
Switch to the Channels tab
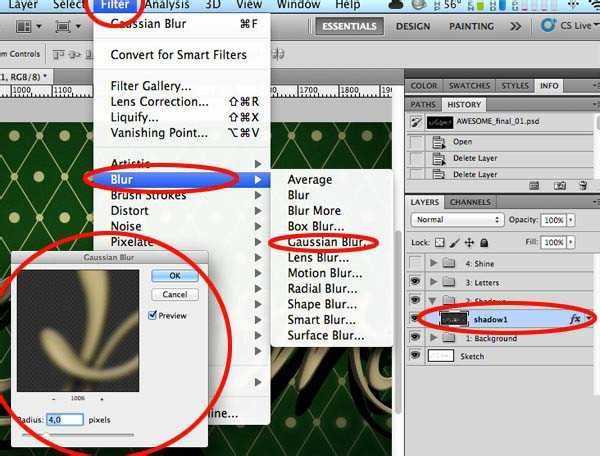pyautogui.click(x=470, y=202)
